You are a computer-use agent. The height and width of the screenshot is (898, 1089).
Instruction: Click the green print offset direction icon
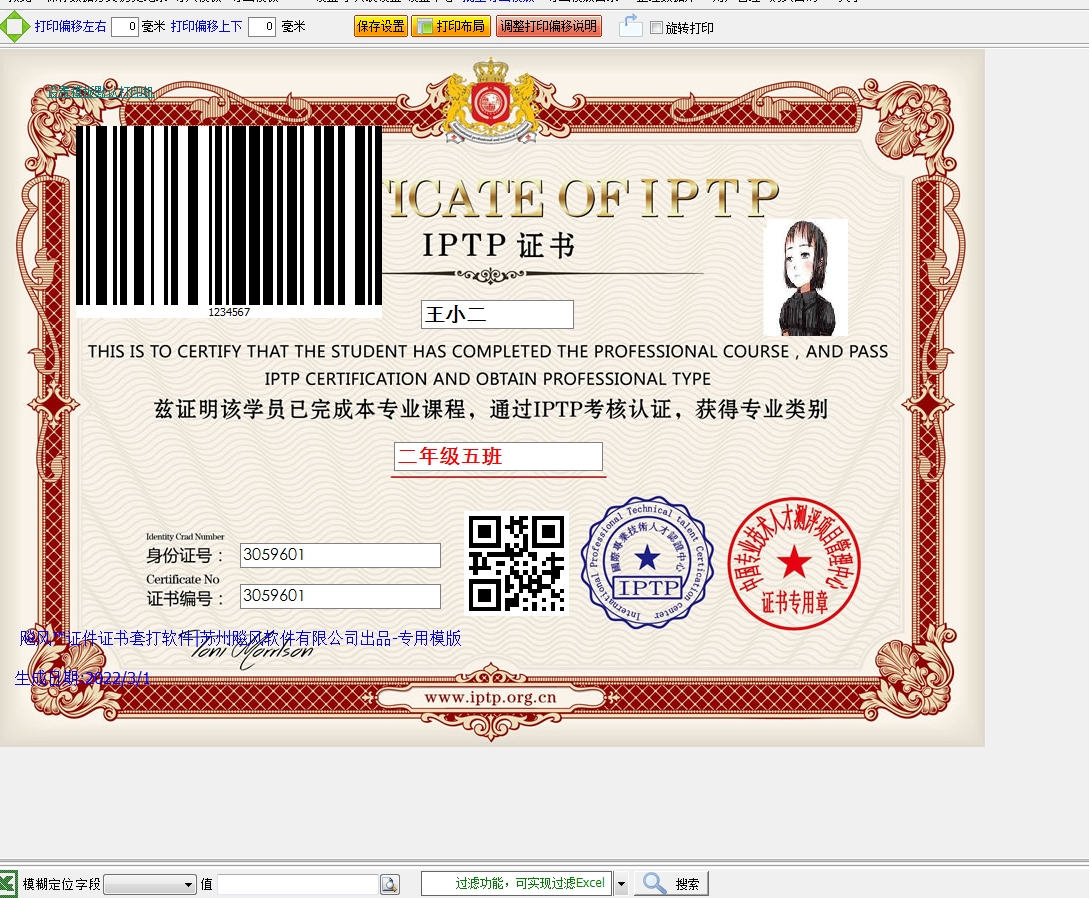(x=14, y=27)
